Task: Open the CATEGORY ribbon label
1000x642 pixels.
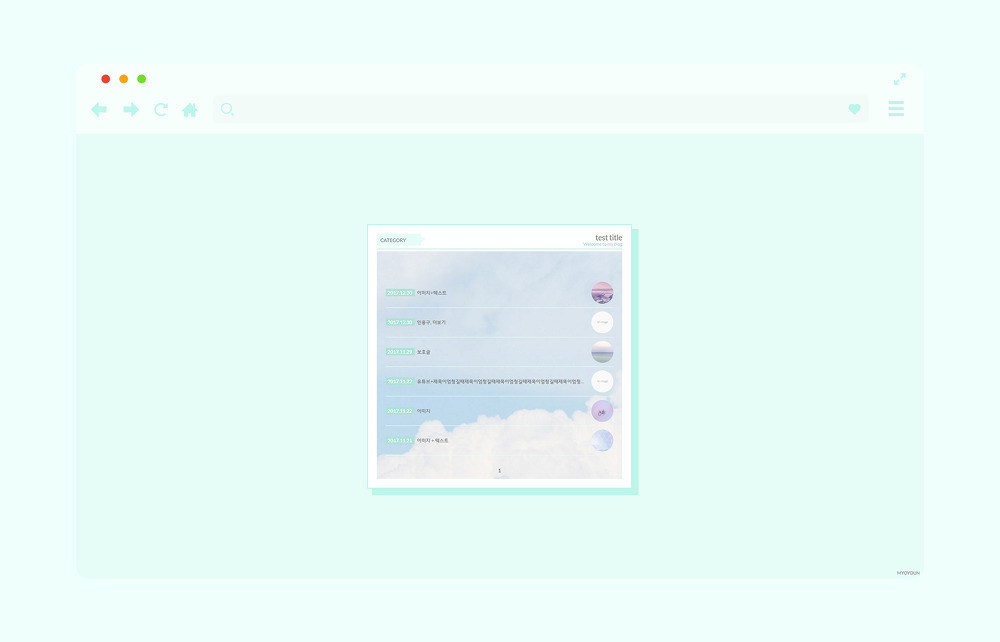Action: tap(401, 240)
